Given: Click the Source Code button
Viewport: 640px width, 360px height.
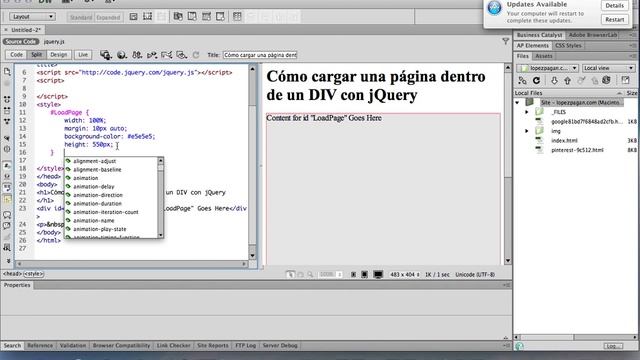Looking at the screenshot, I should point(20,42).
